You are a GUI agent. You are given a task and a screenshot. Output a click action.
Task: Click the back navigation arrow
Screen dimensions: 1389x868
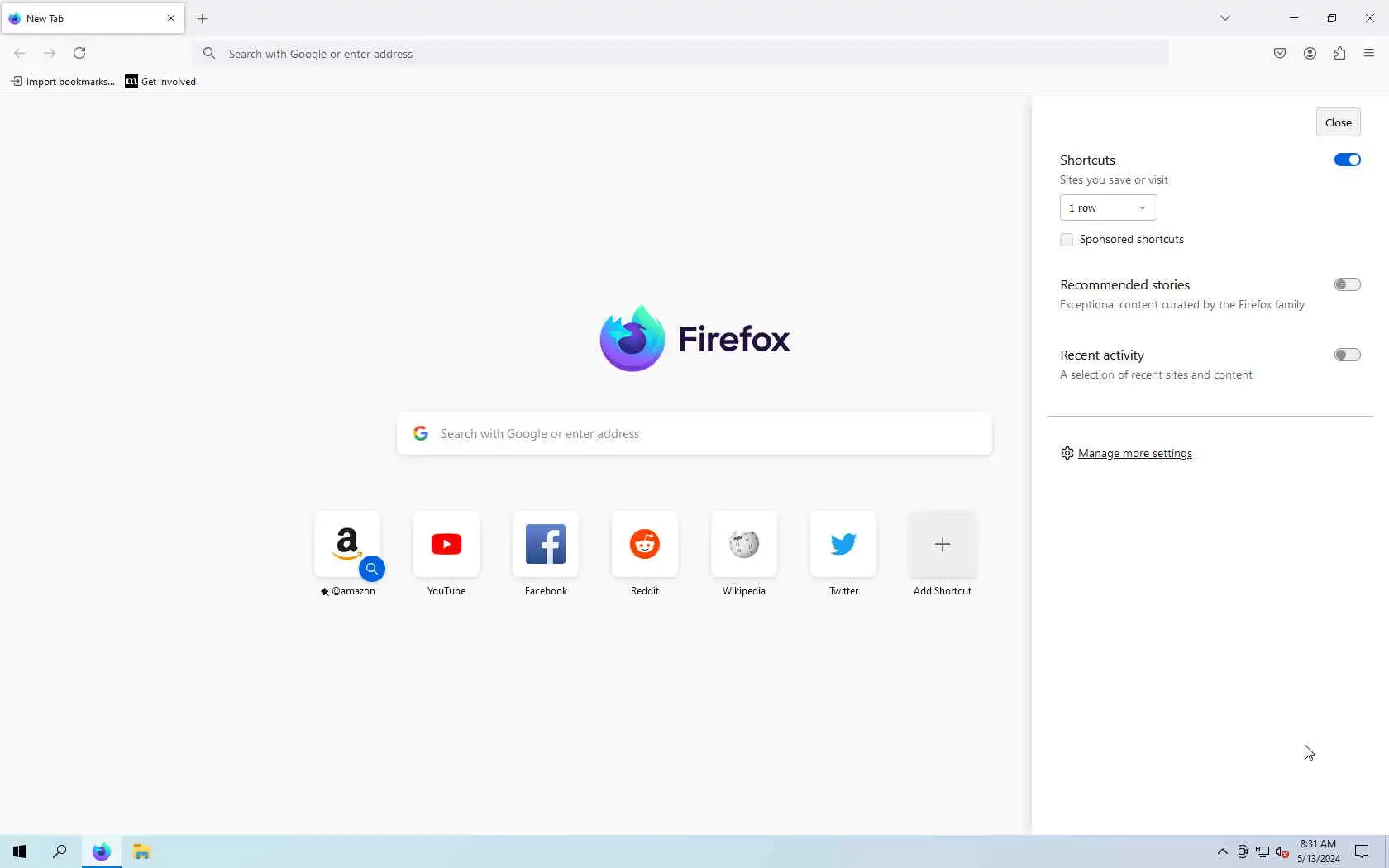[x=20, y=53]
